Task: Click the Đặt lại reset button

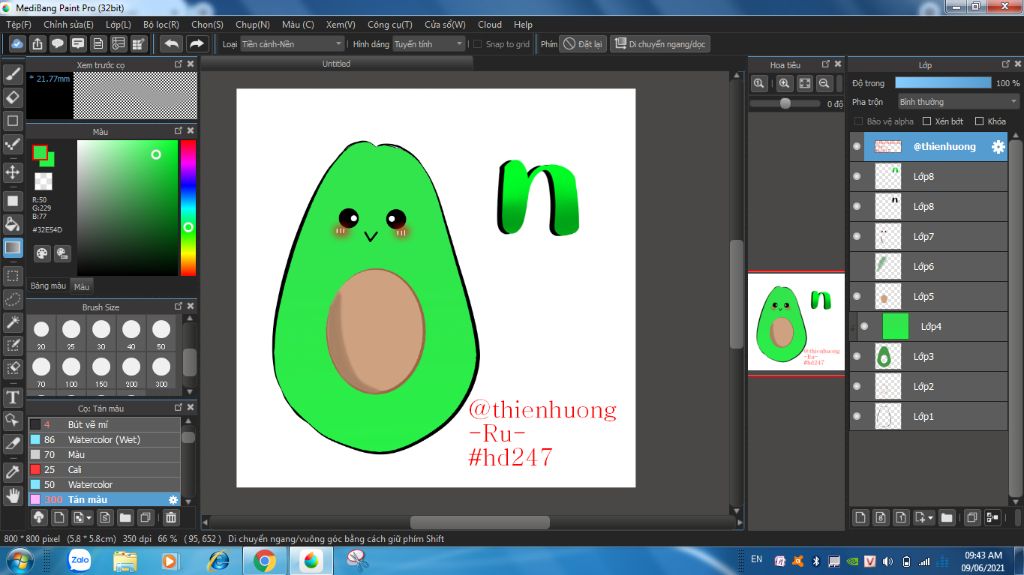Action: [583, 44]
